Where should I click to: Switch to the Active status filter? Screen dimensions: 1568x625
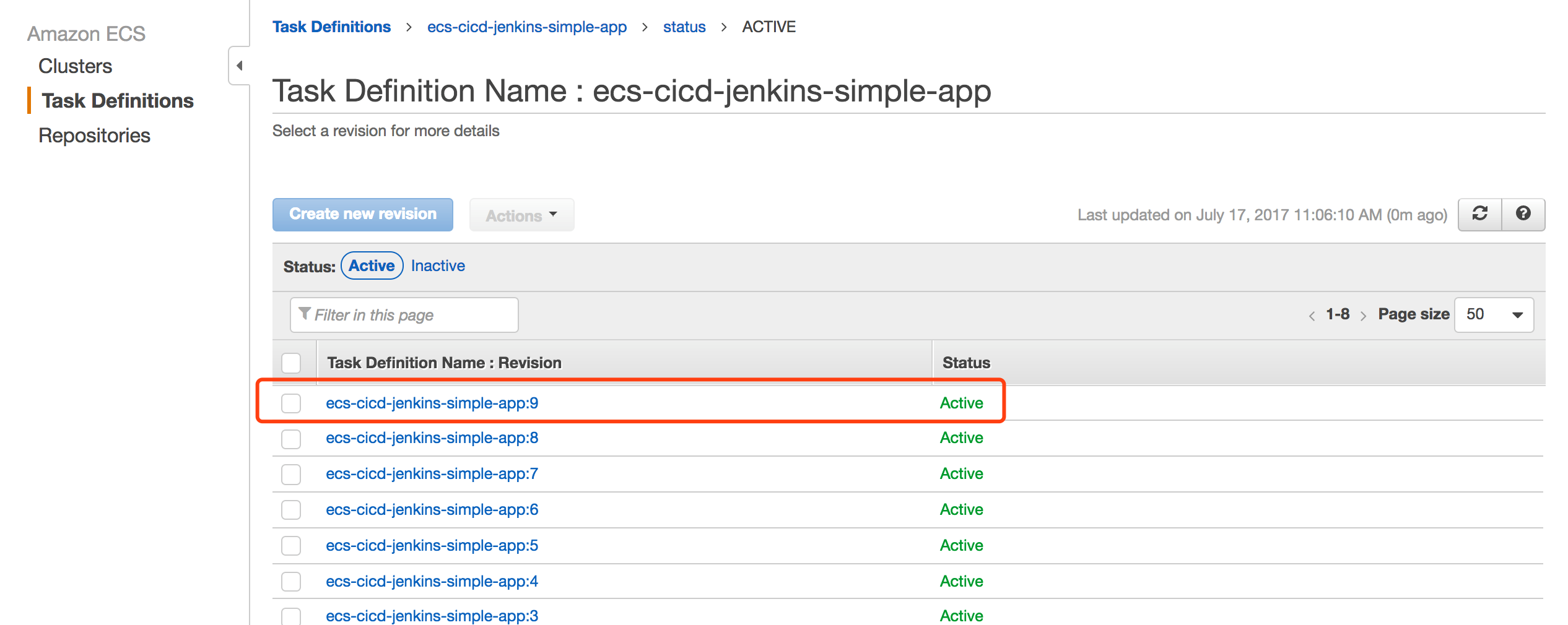pos(372,265)
